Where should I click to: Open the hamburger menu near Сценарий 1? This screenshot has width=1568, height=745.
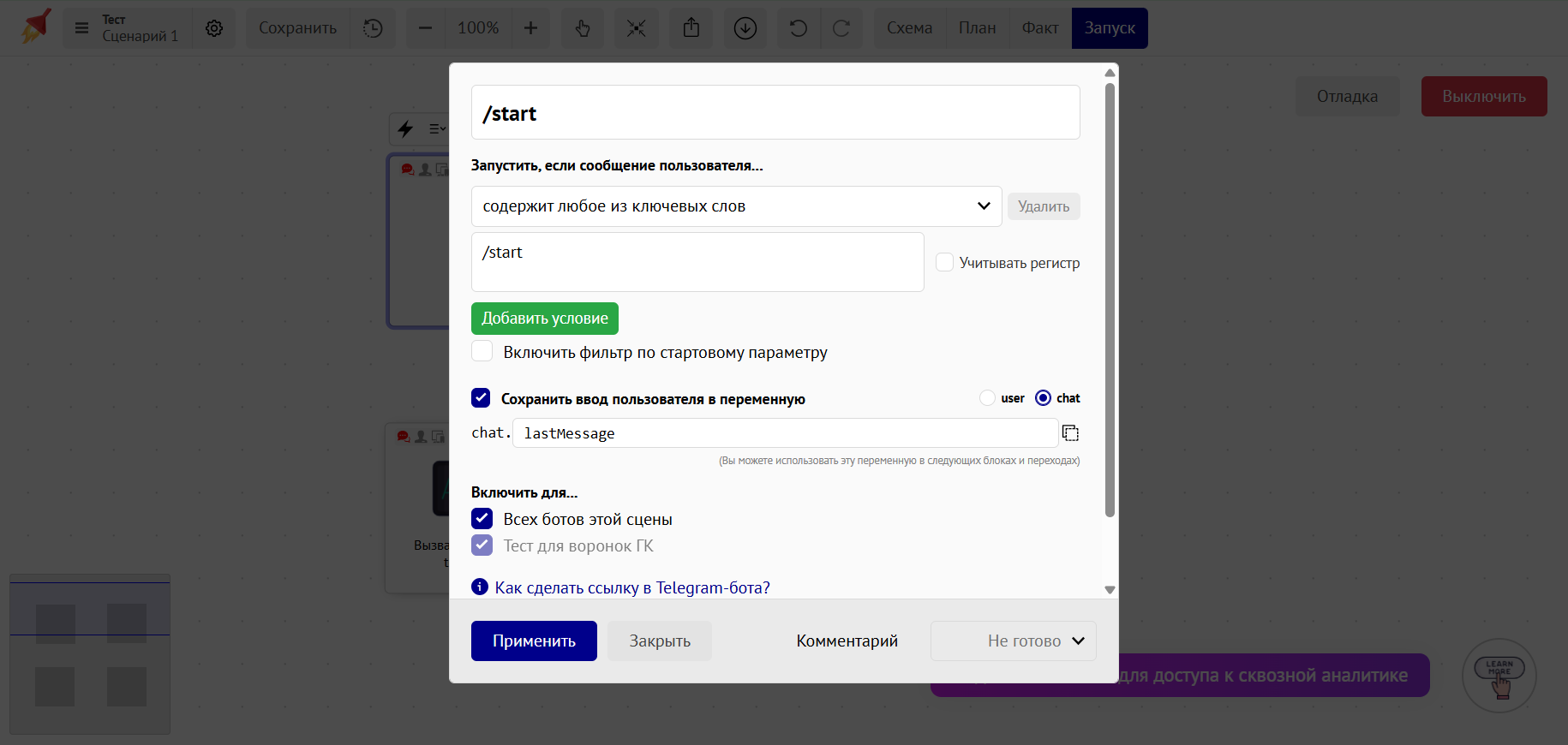[x=82, y=28]
